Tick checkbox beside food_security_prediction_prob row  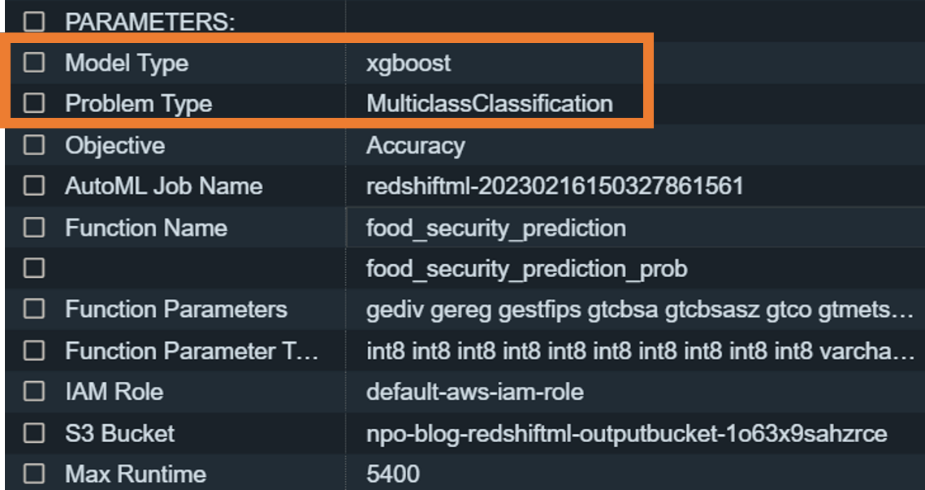pyautogui.click(x=34, y=268)
